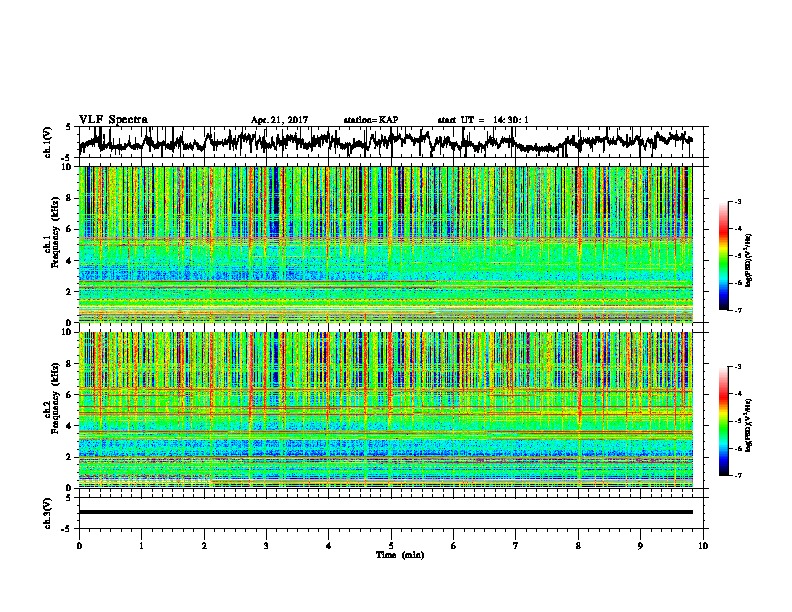Click the "VLF Spectra" plot title
This screenshot has height=612, width=792.
113,120
